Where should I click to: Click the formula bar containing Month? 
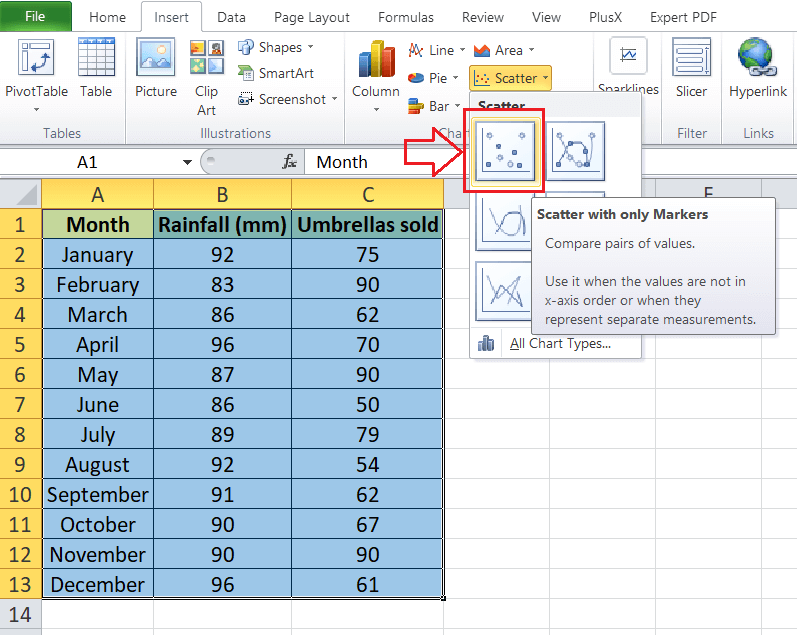tap(386, 162)
